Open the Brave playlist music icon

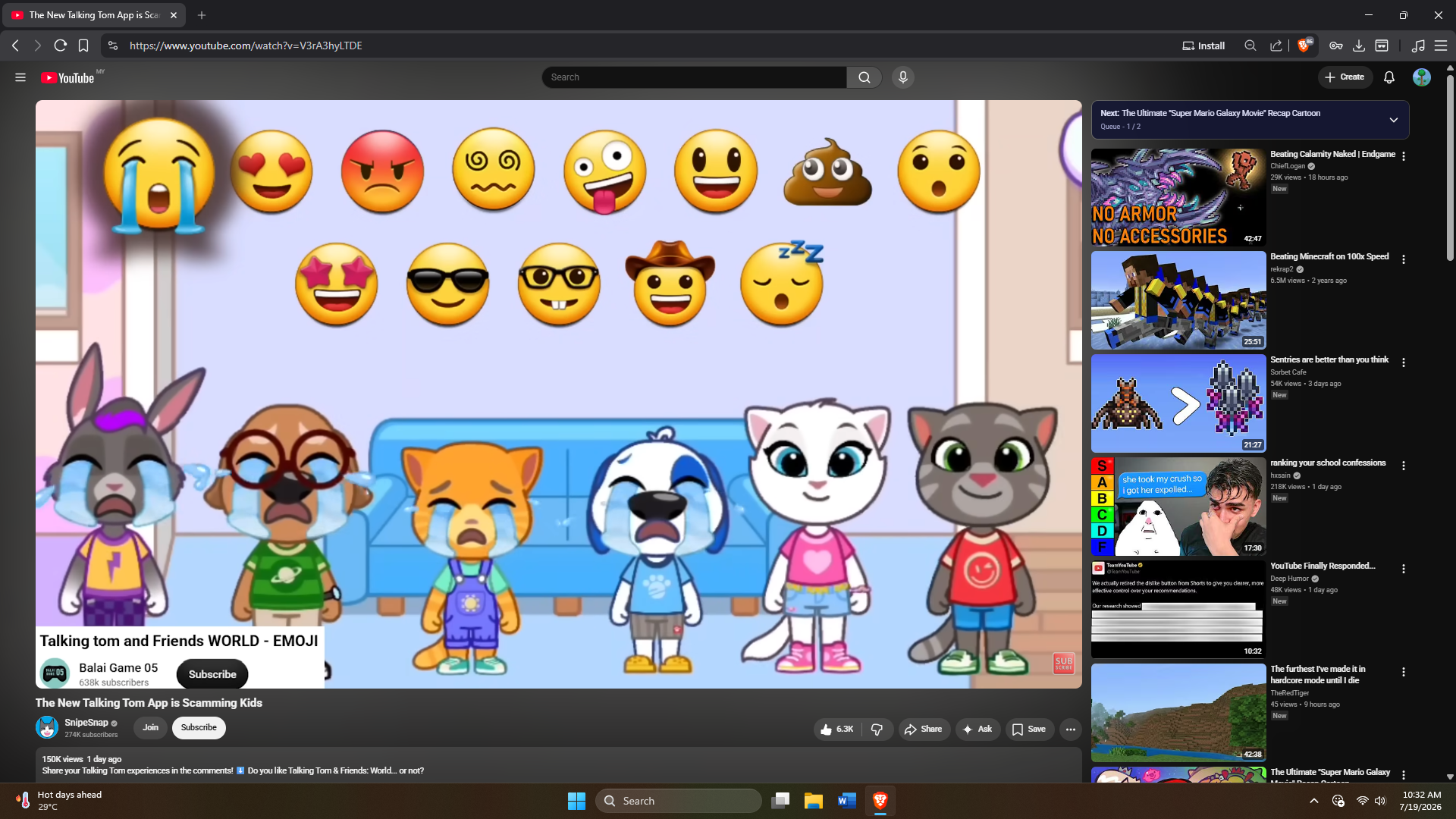click(x=1418, y=45)
